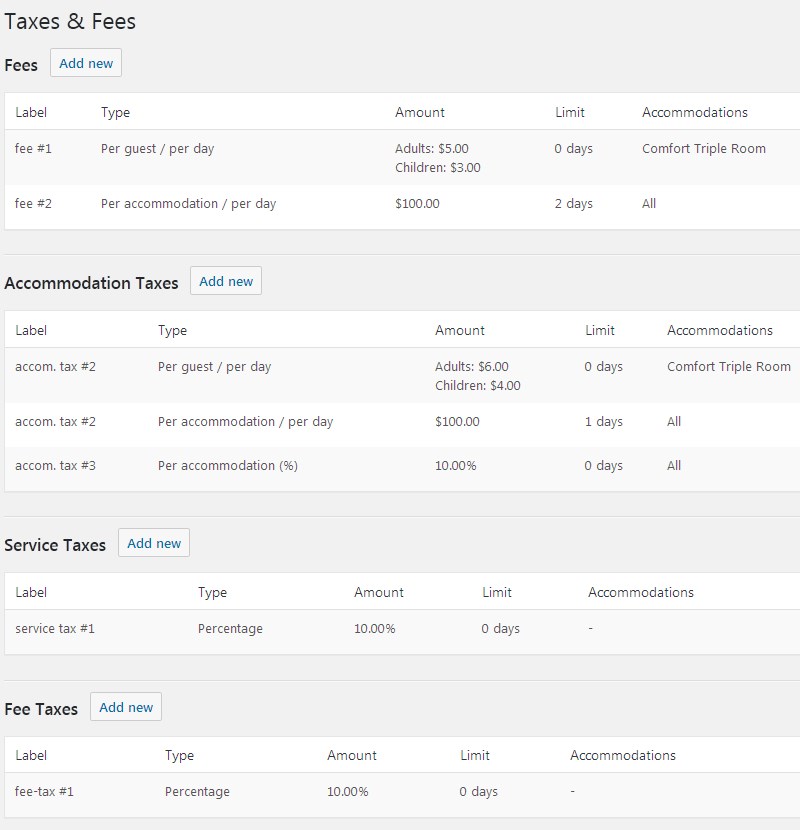The height and width of the screenshot is (830, 800).
Task: Add a new Accommodation Tax
Action: [x=226, y=281]
